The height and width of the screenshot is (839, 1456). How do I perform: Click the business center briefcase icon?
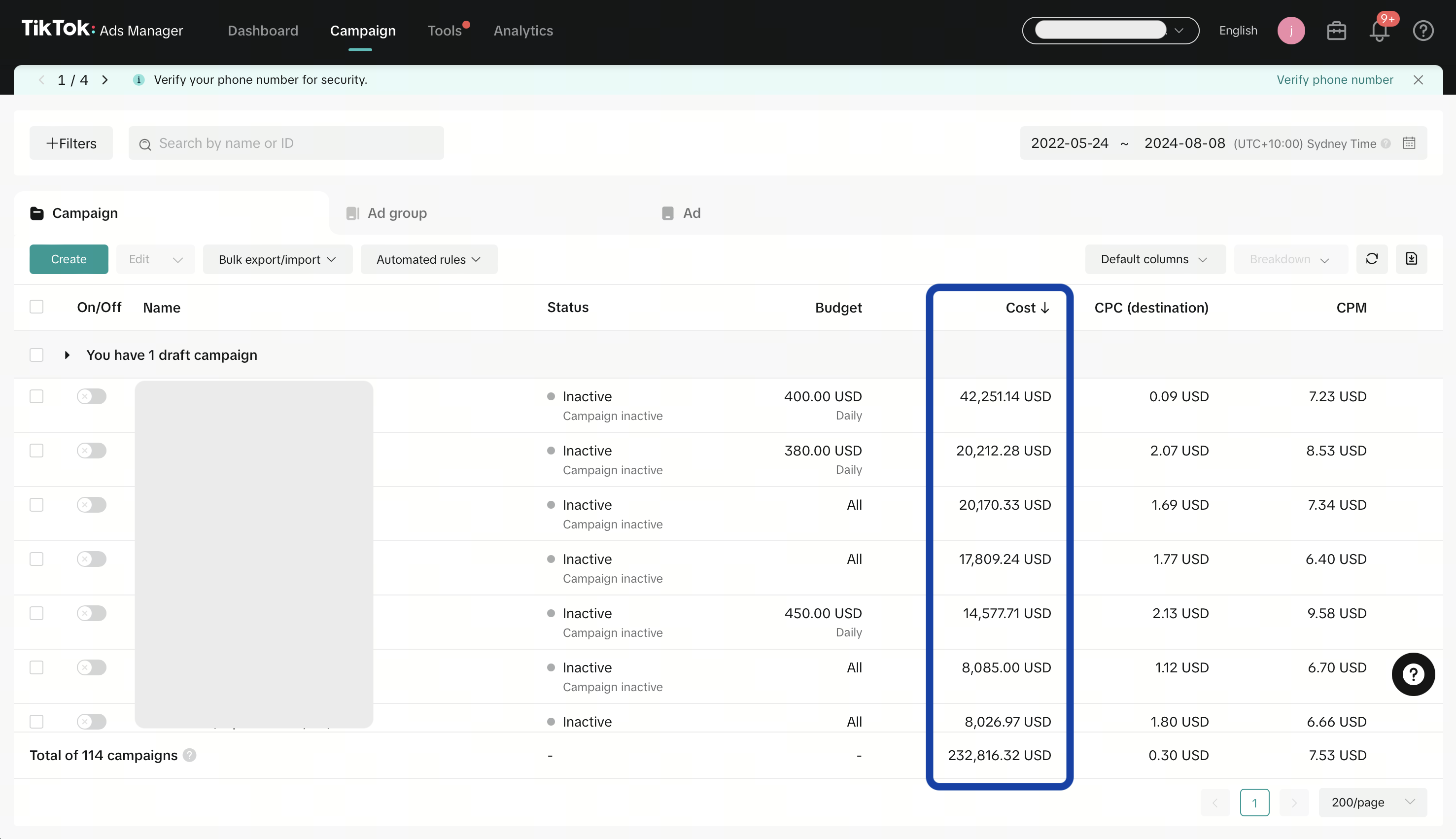click(x=1336, y=31)
